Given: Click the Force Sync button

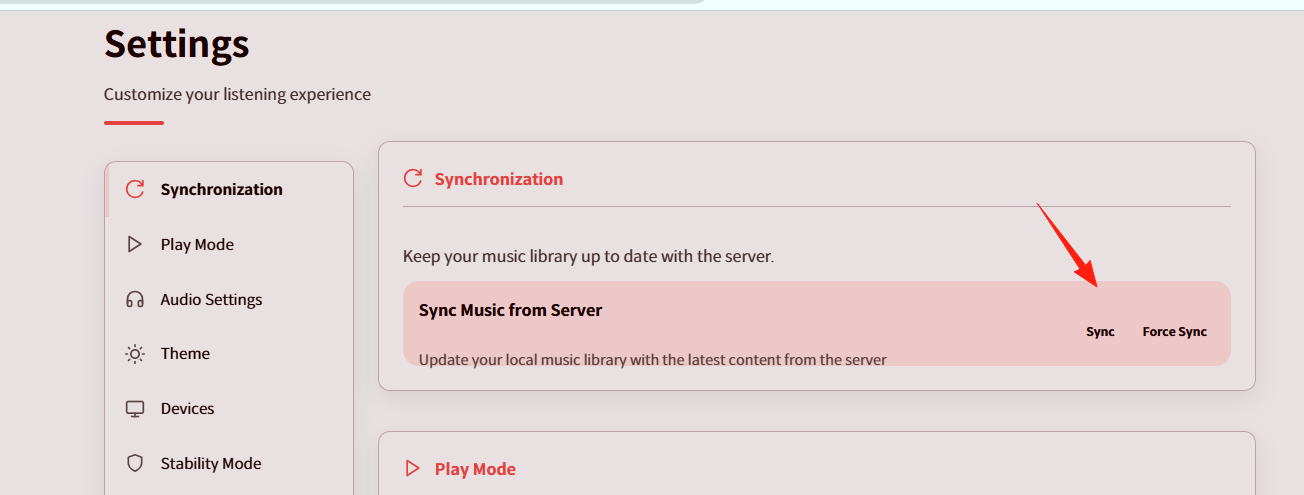Looking at the screenshot, I should tap(1175, 331).
